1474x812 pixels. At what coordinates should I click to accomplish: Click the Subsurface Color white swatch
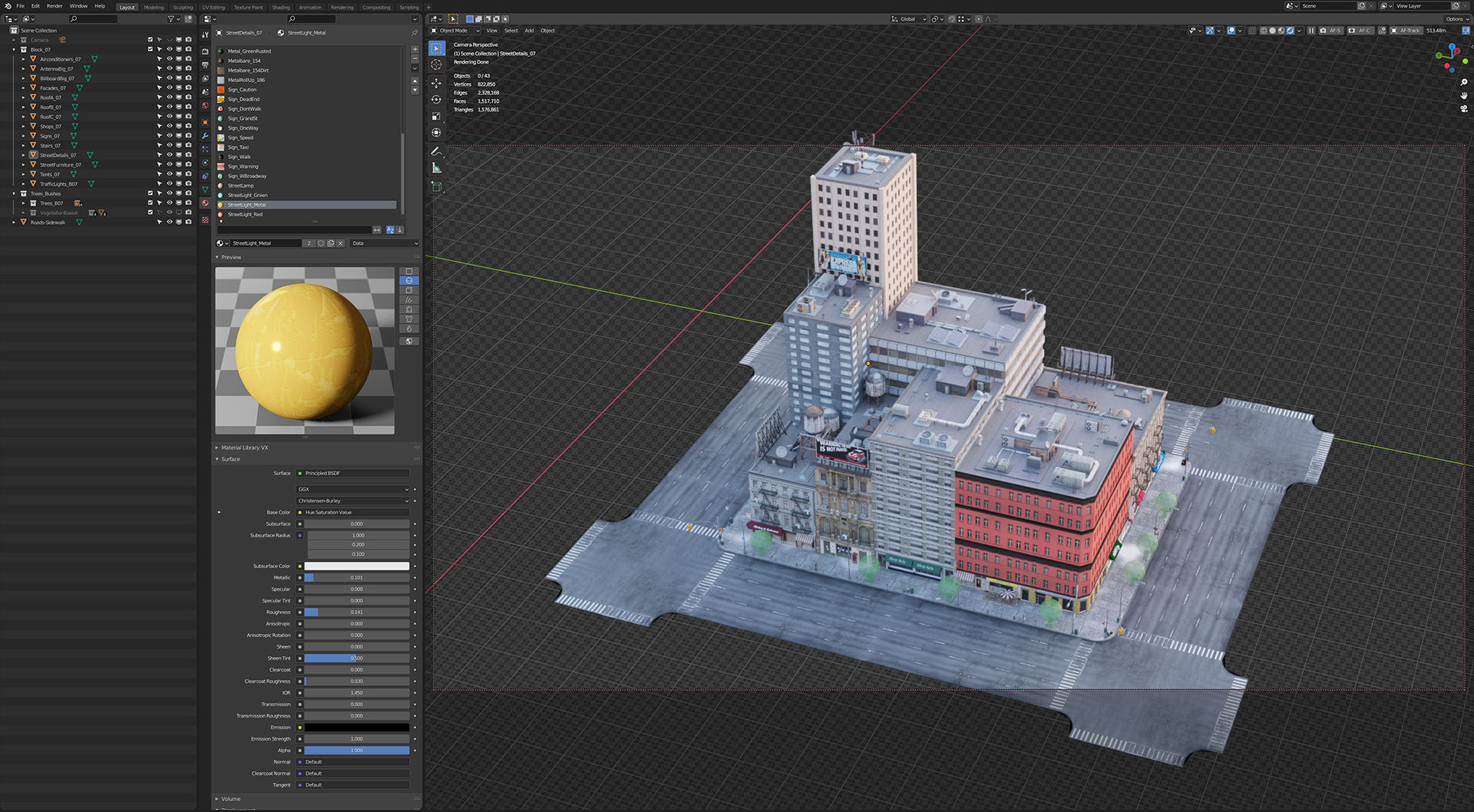pos(357,566)
